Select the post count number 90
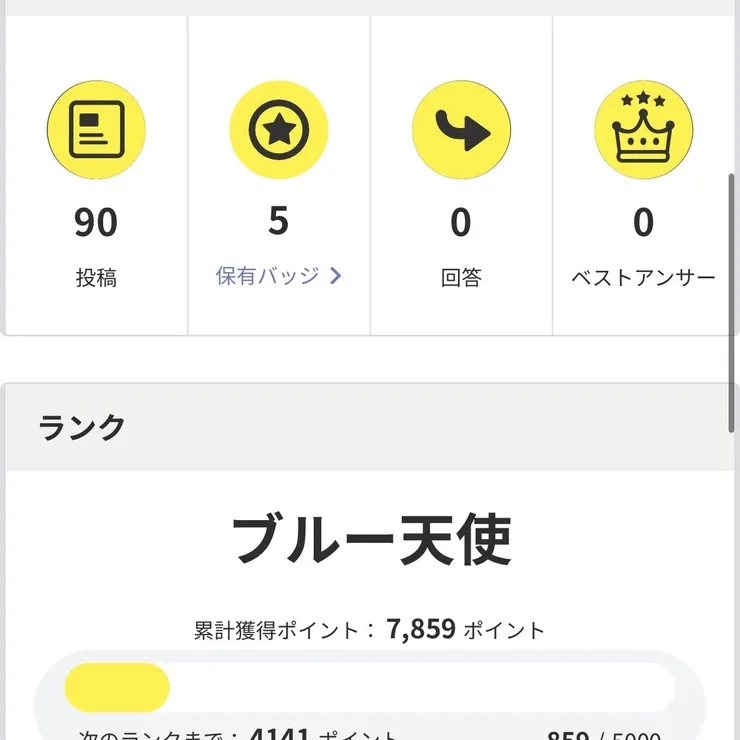This screenshot has width=740, height=740. pyautogui.click(x=96, y=222)
